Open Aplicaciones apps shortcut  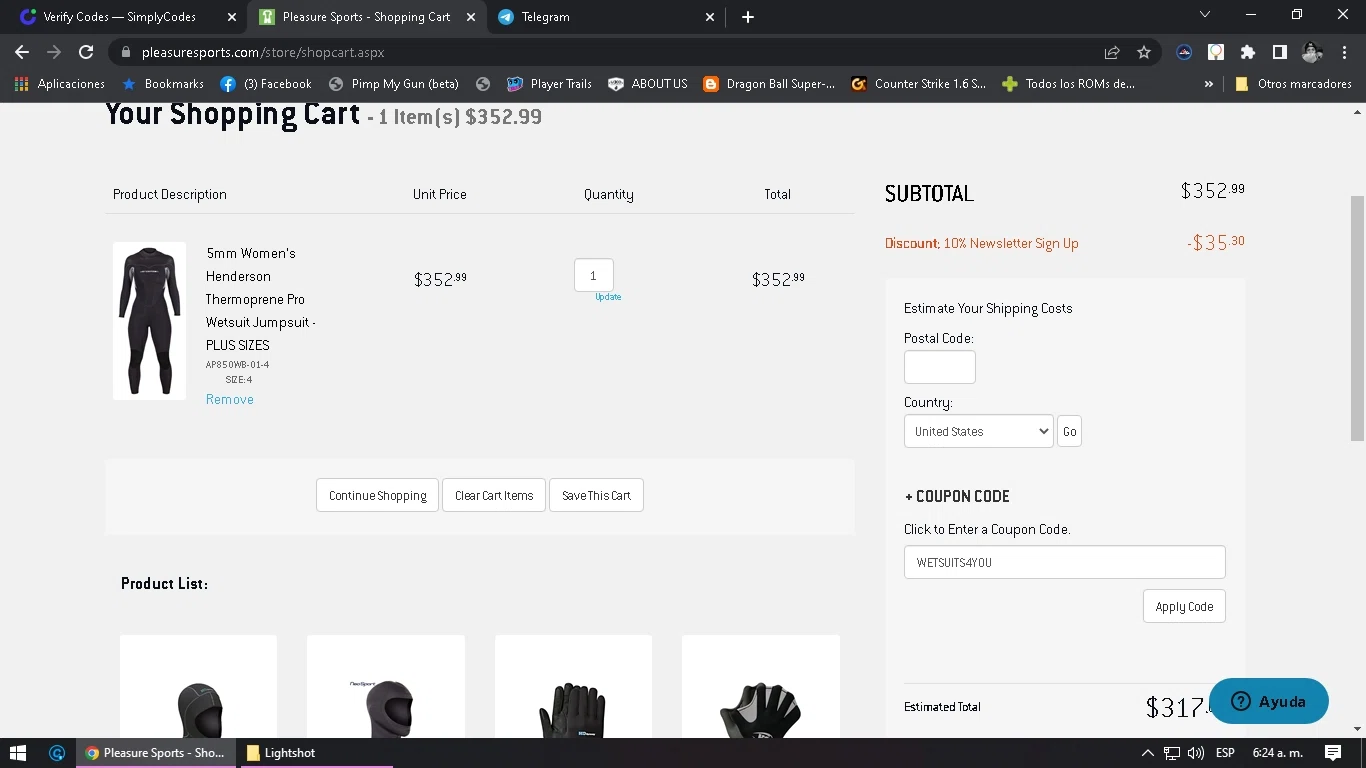60,84
